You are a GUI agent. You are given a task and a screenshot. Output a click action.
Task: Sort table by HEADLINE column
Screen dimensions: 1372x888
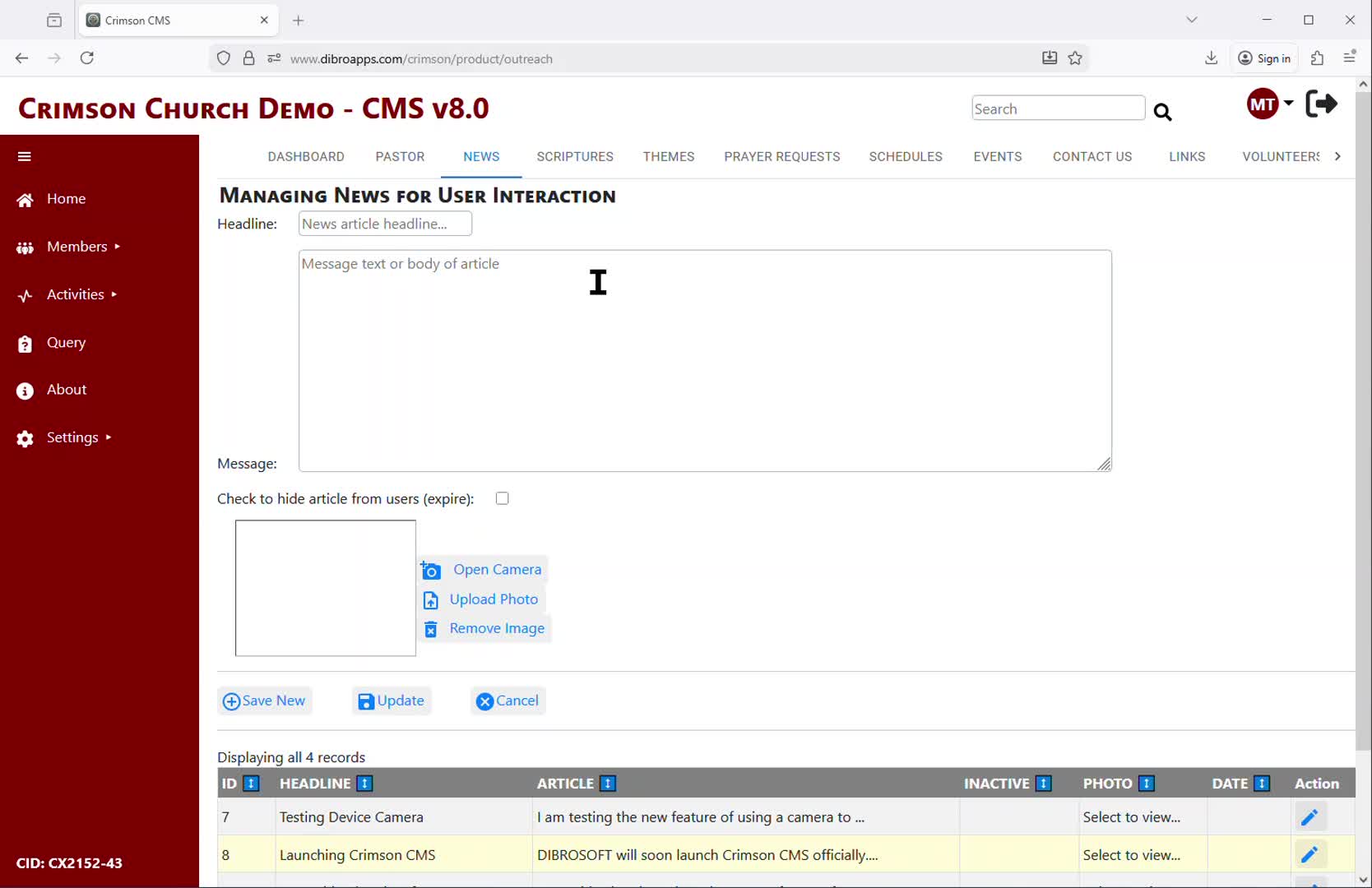tap(365, 784)
